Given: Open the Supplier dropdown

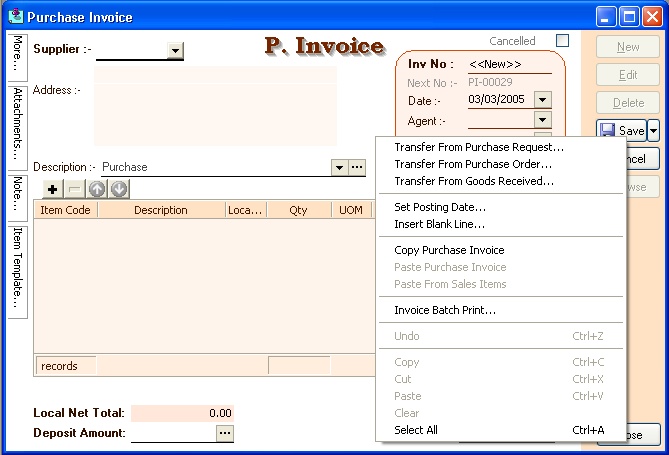Looking at the screenshot, I should 176,50.
